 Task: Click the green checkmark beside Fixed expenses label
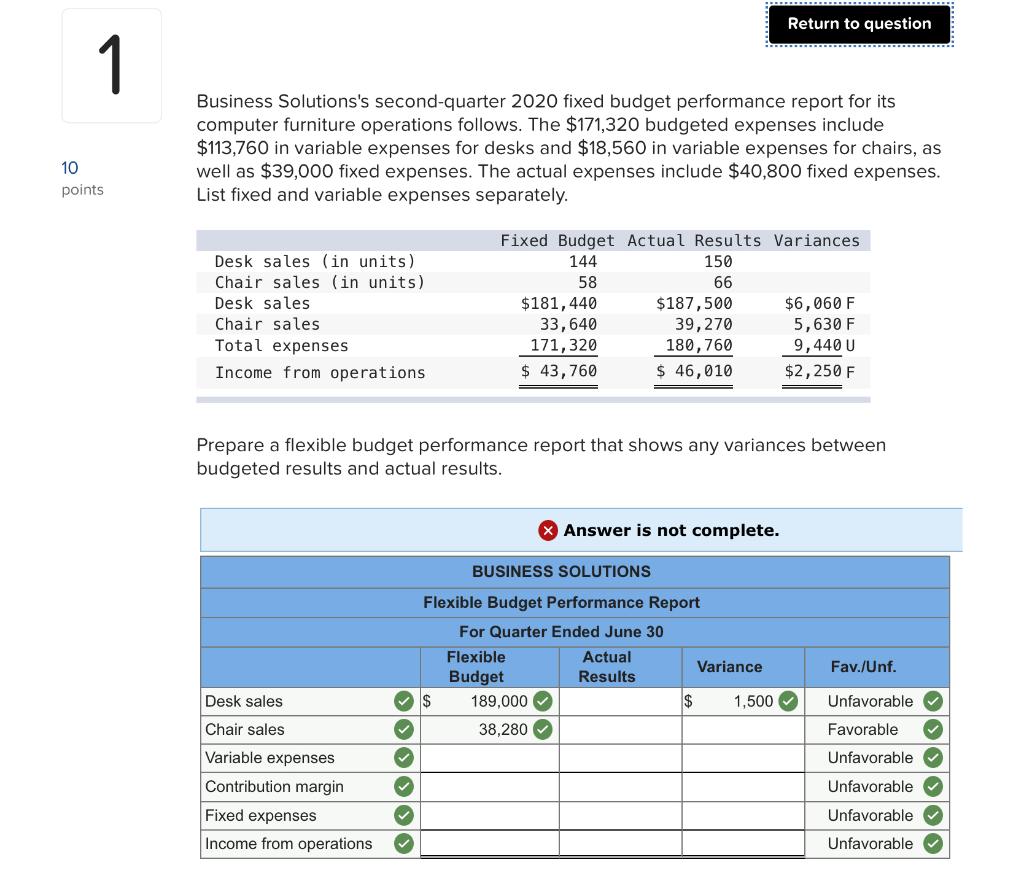tap(402, 815)
